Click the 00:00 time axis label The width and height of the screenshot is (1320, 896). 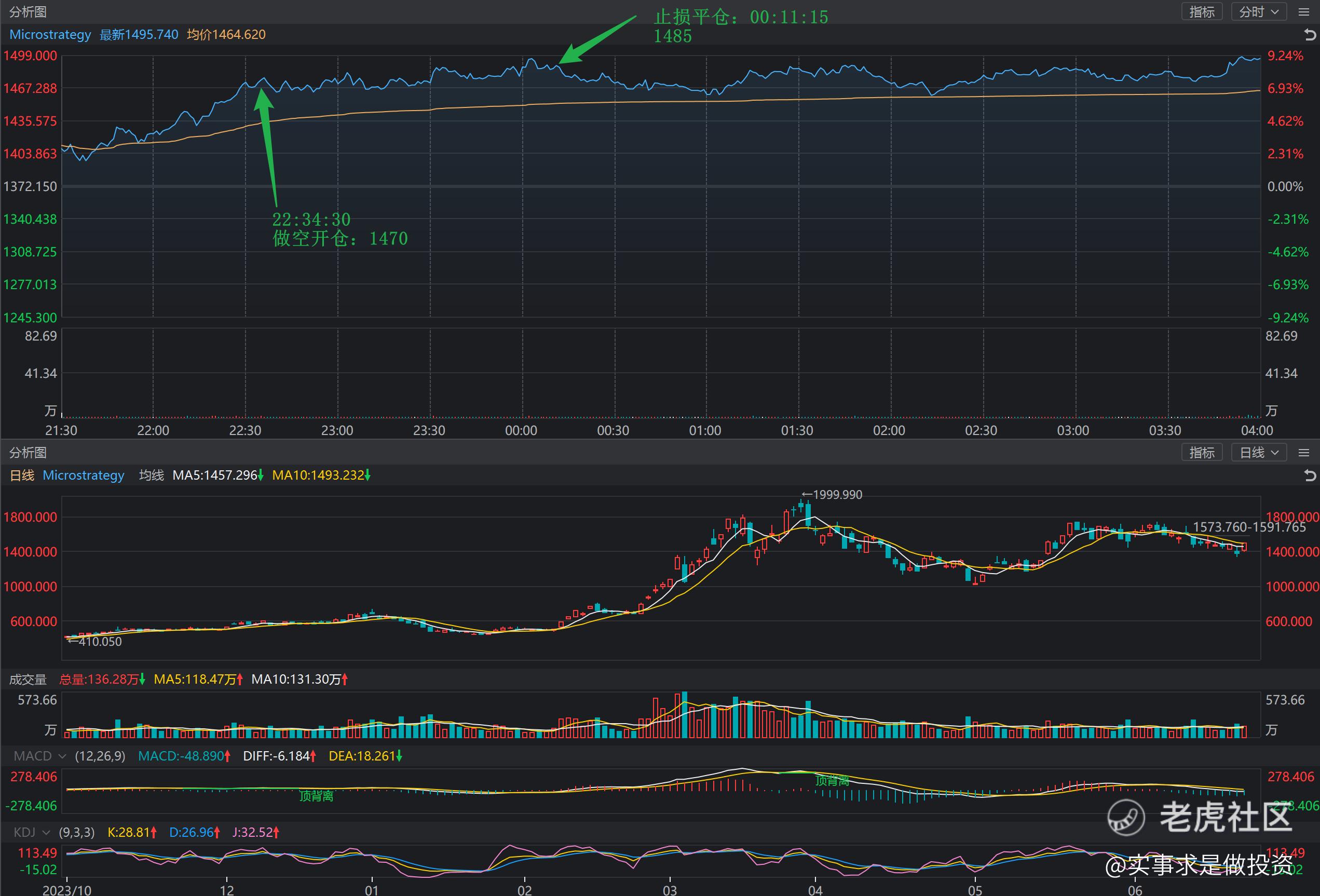pos(521,431)
